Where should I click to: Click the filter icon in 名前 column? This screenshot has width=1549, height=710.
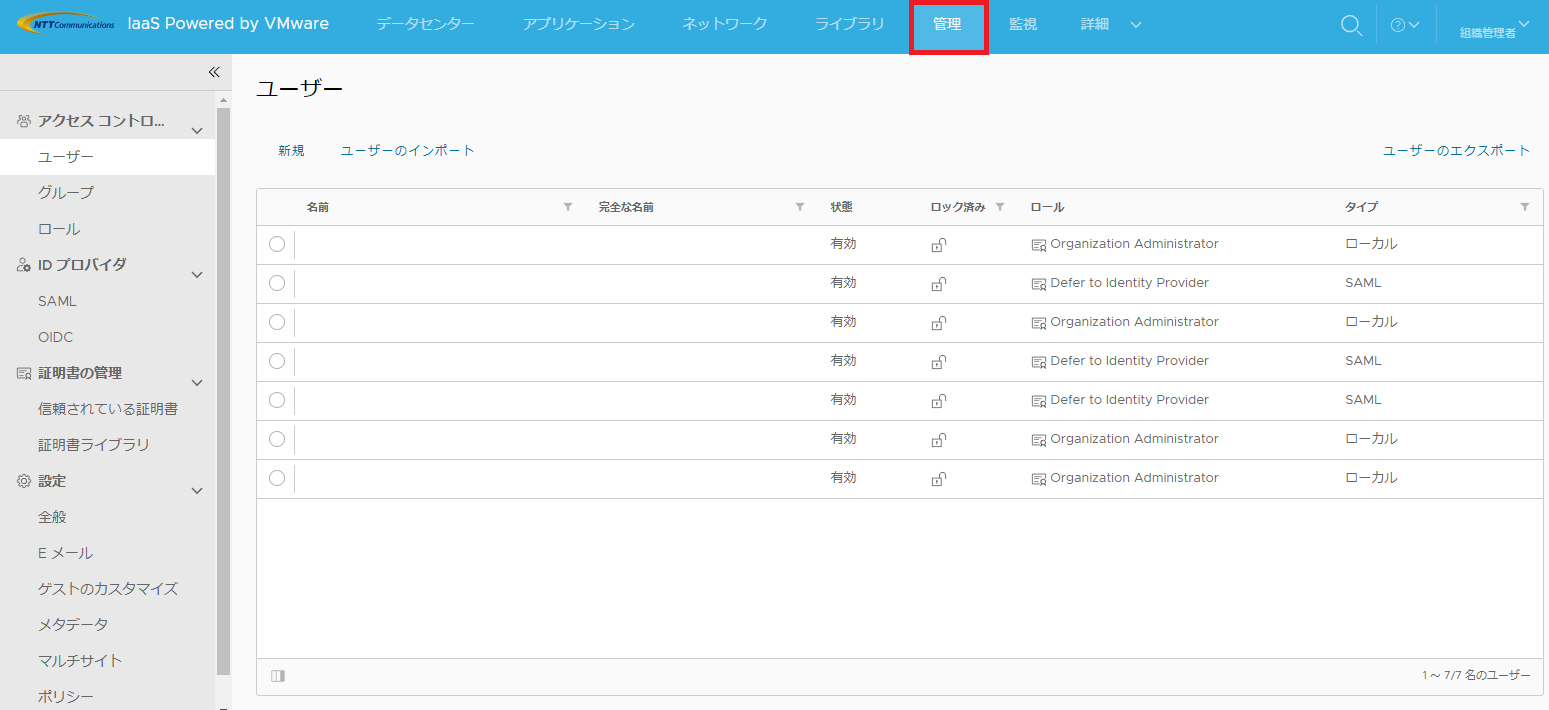click(568, 207)
